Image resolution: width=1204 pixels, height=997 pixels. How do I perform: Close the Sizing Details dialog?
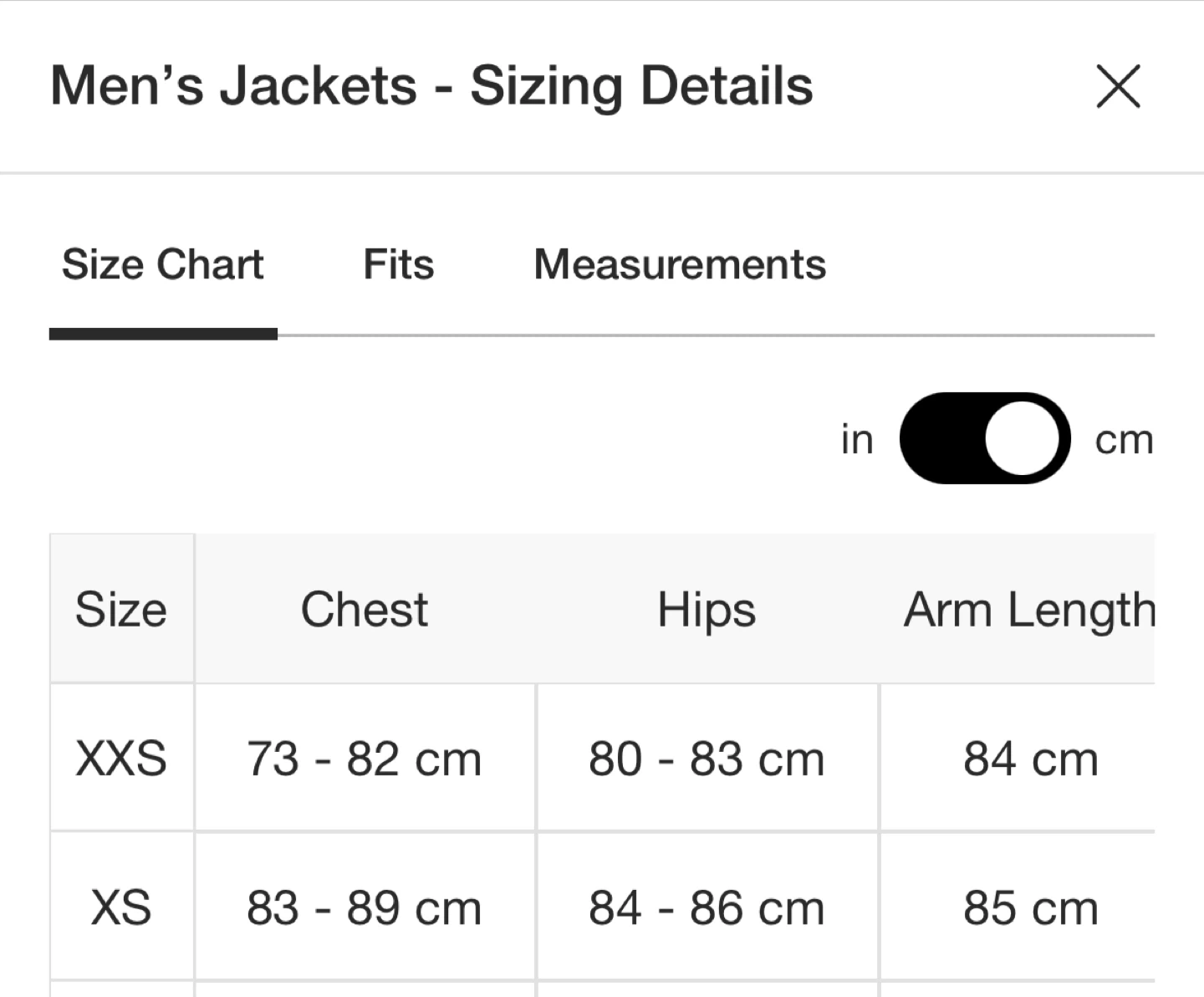(x=1118, y=87)
